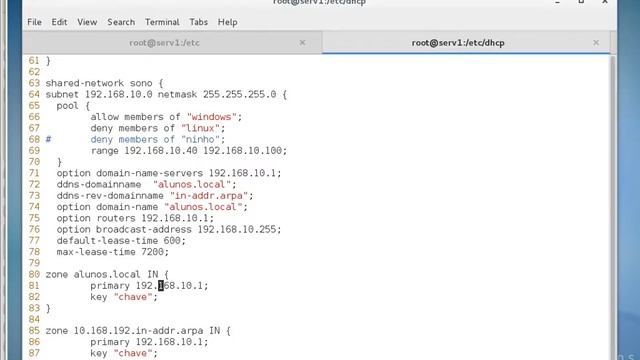Screen dimensions: 640x360
Task: Click the "linux" string on line 67
Action: (200, 128)
